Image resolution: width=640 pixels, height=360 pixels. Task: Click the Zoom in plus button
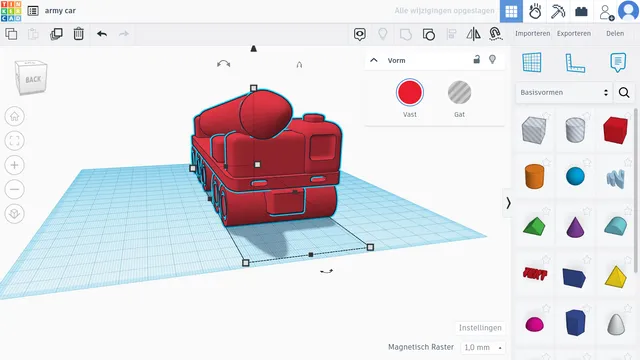(x=15, y=165)
